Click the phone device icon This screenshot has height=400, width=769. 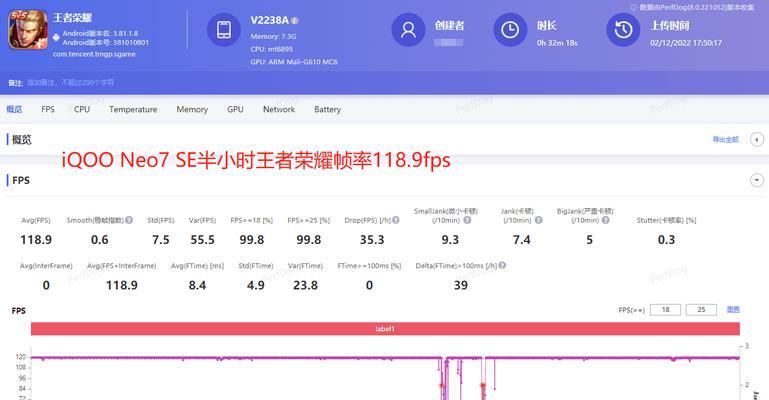(x=224, y=29)
